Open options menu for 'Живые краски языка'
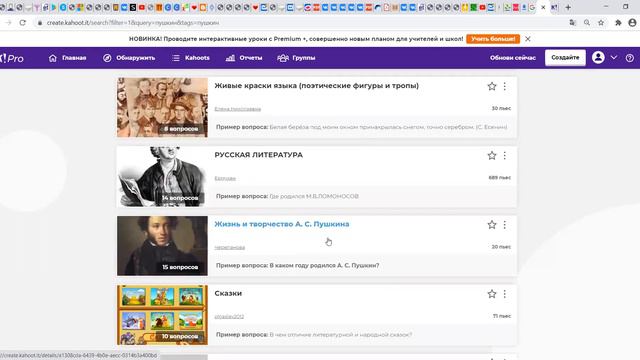640x360 pixels. click(x=504, y=86)
